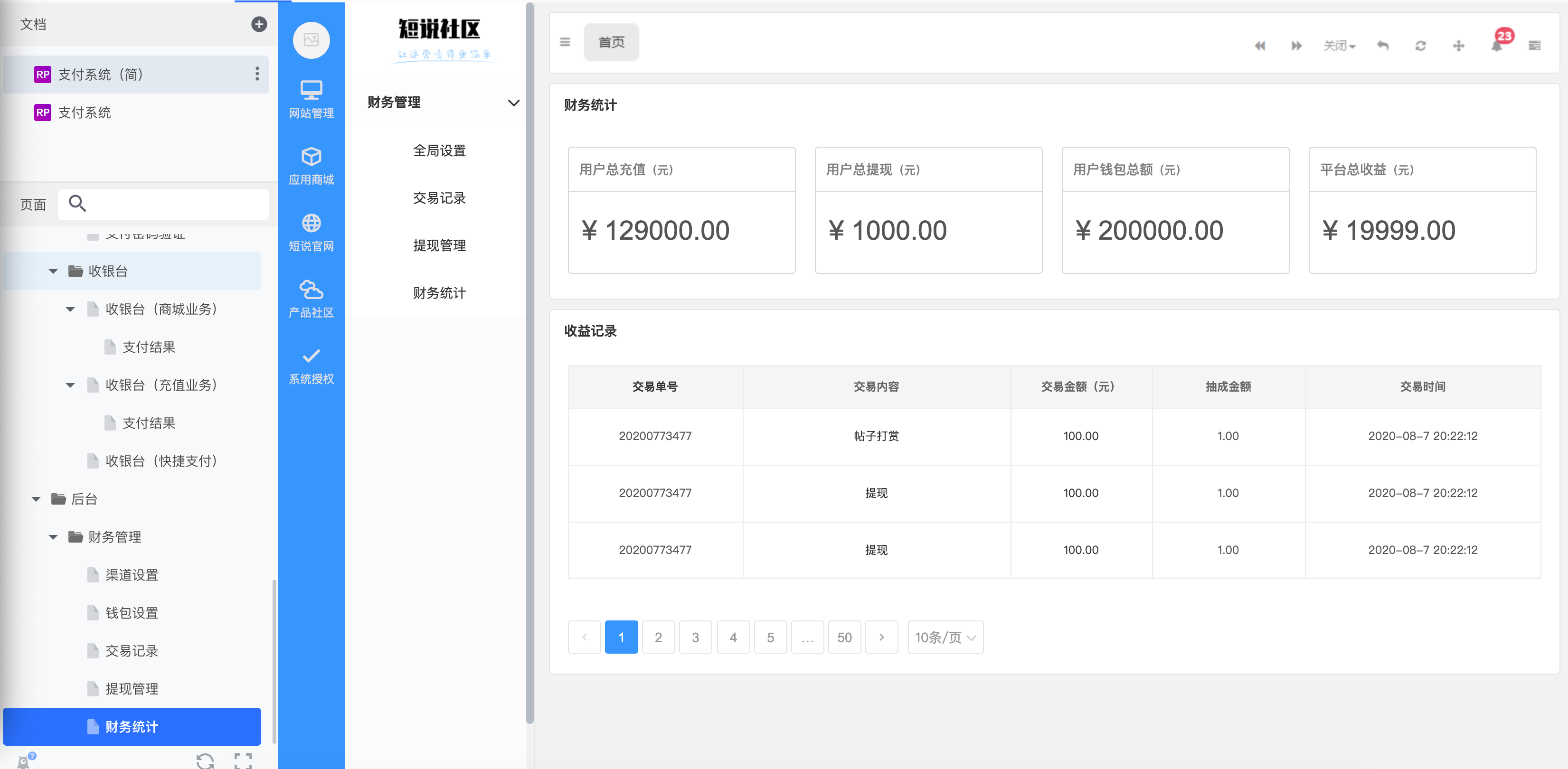
Task: Click the far-right panel layout icon
Action: 1534,46
